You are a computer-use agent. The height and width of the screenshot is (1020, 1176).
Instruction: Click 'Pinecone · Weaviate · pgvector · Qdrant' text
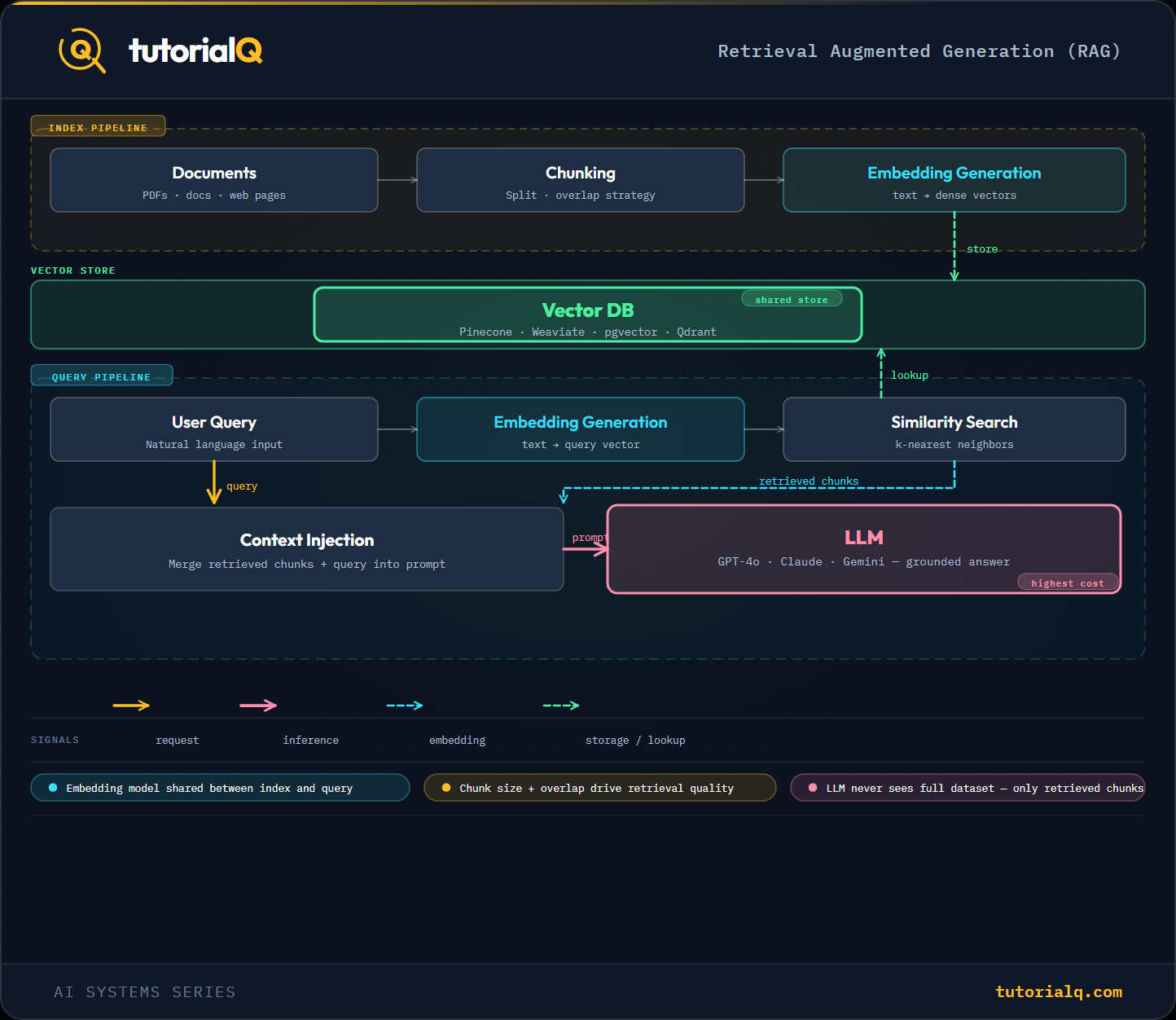[588, 332]
